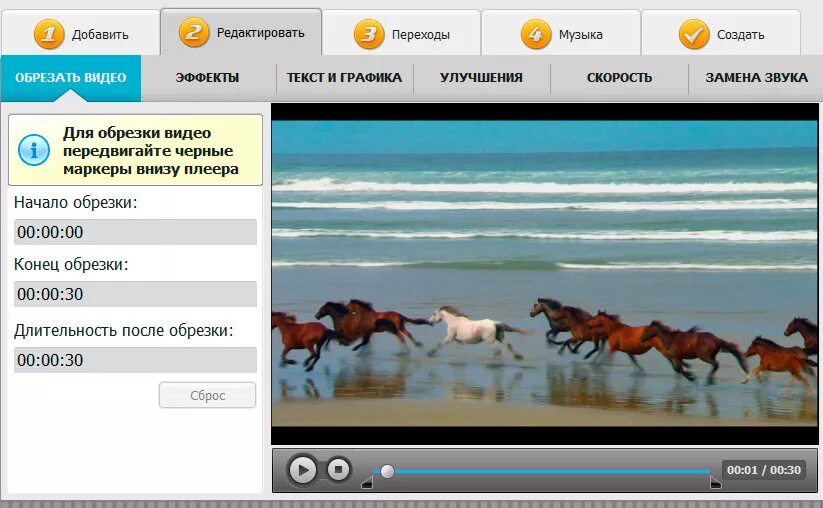Click the Начало обрезки time field
Screen dimensions: 823x508
pyautogui.click(x=135, y=232)
